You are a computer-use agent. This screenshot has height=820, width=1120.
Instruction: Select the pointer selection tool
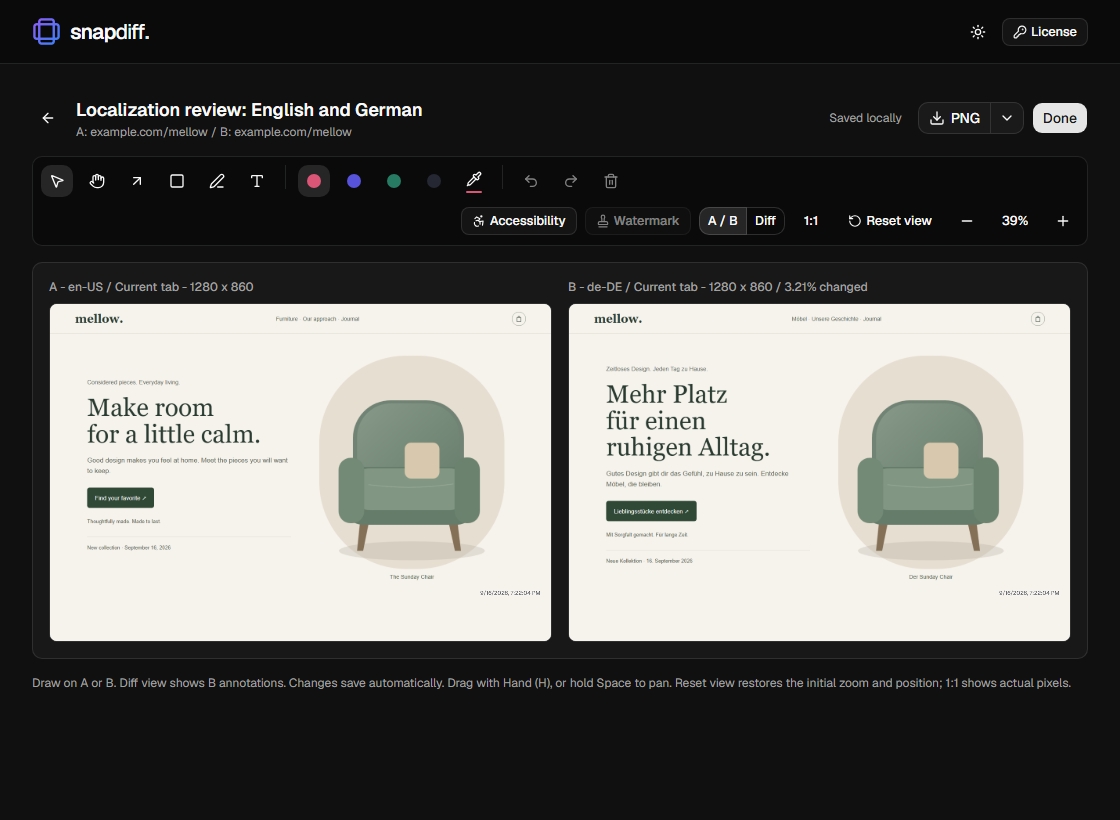pos(57,181)
